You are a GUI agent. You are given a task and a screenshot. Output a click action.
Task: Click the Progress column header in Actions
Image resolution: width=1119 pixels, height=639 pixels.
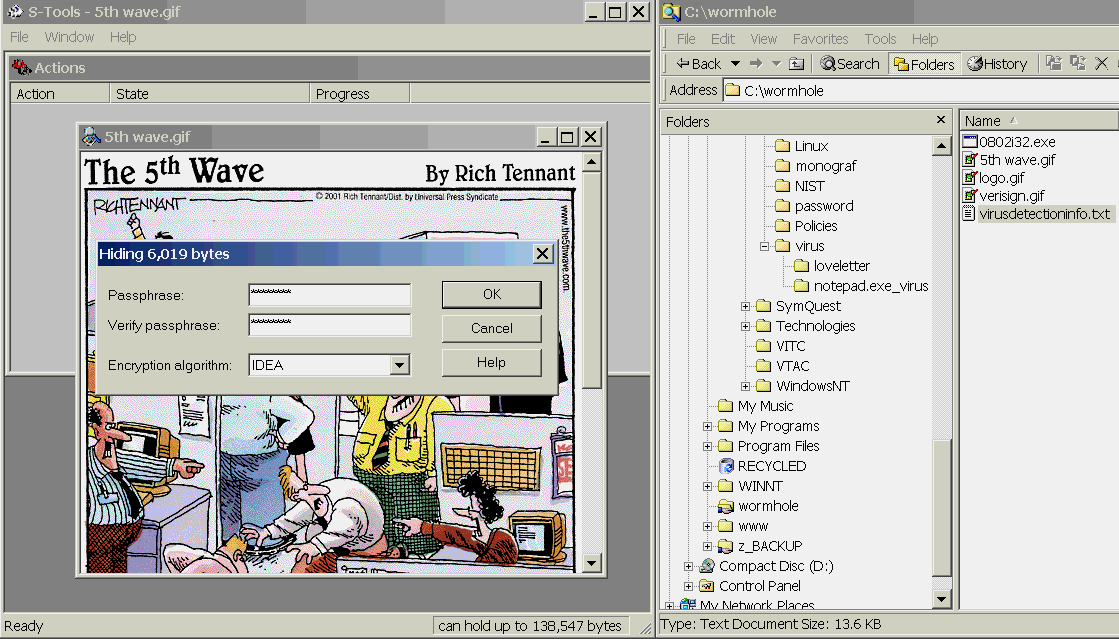click(x=360, y=94)
